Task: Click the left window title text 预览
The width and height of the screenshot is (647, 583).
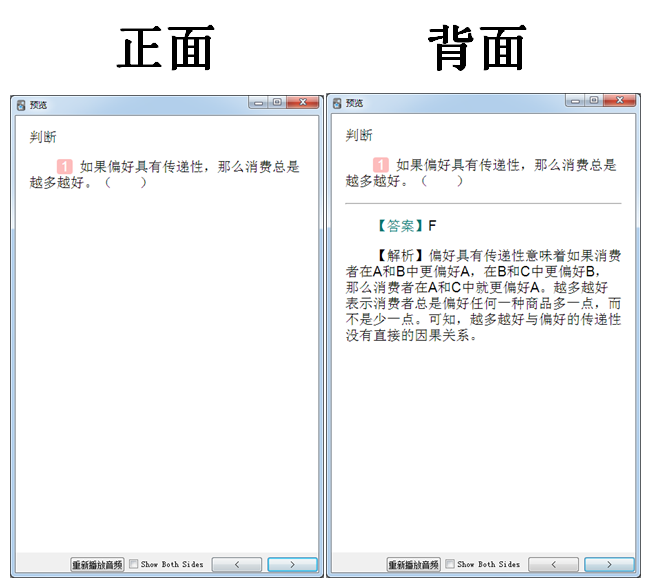Action: pyautogui.click(x=38, y=105)
